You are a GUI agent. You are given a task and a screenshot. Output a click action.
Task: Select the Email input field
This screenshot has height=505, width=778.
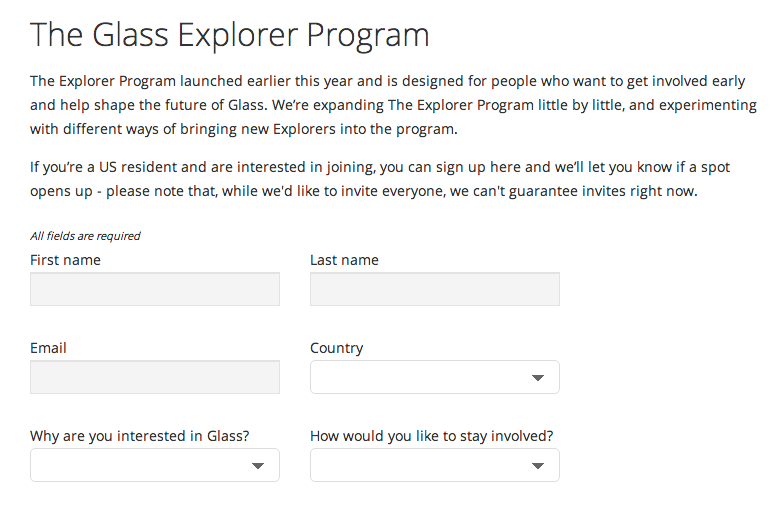pyautogui.click(x=154, y=377)
